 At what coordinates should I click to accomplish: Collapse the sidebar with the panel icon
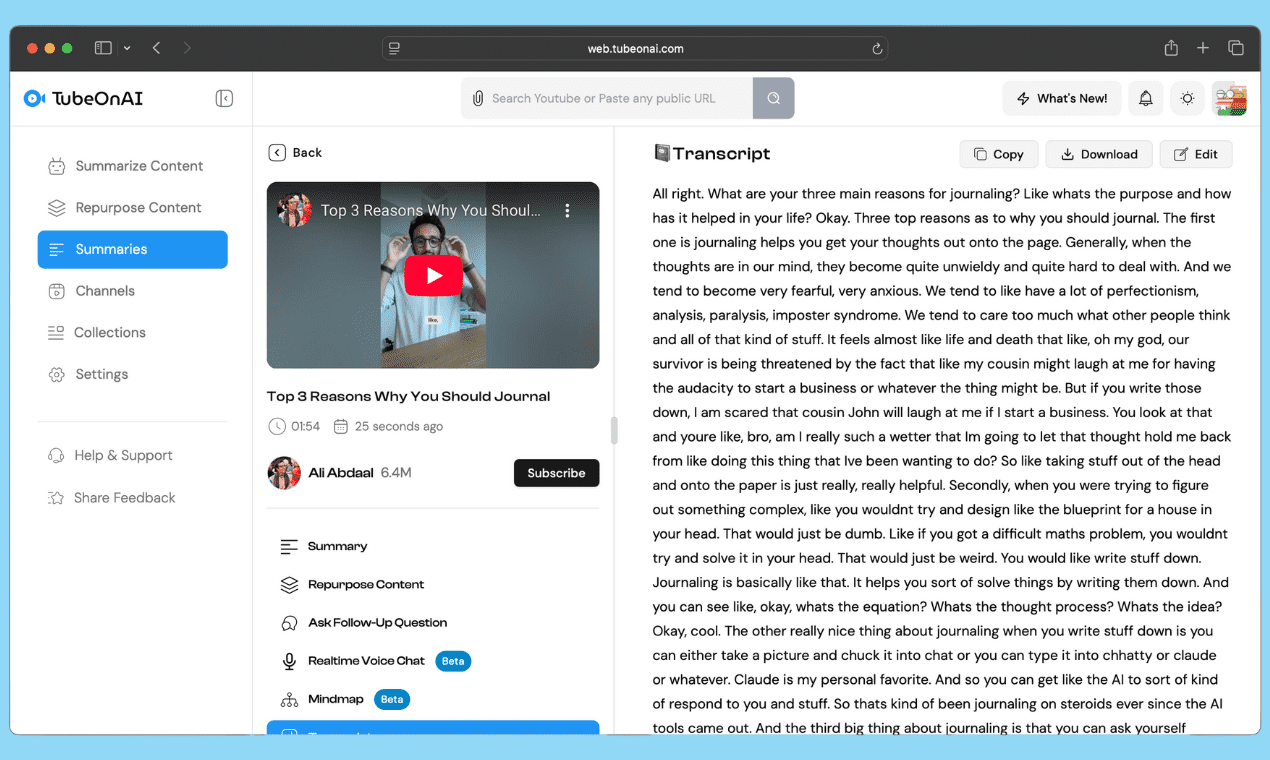224,98
